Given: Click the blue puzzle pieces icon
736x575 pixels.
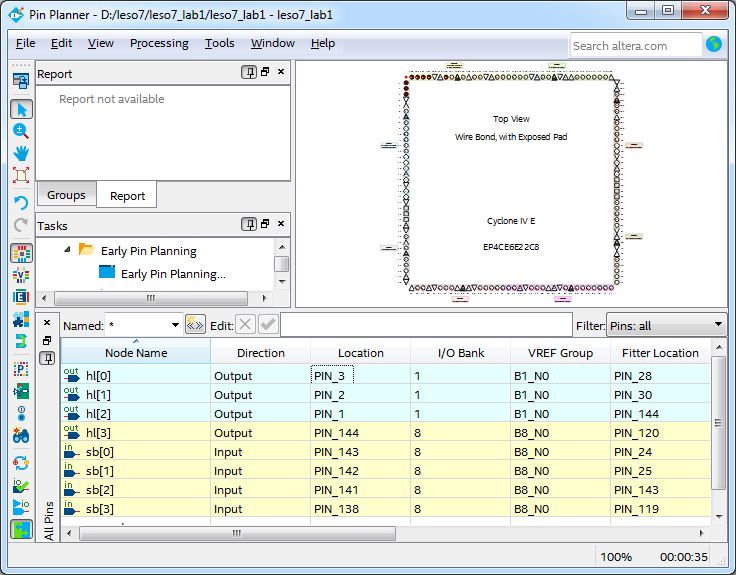Looking at the screenshot, I should [x=21, y=319].
